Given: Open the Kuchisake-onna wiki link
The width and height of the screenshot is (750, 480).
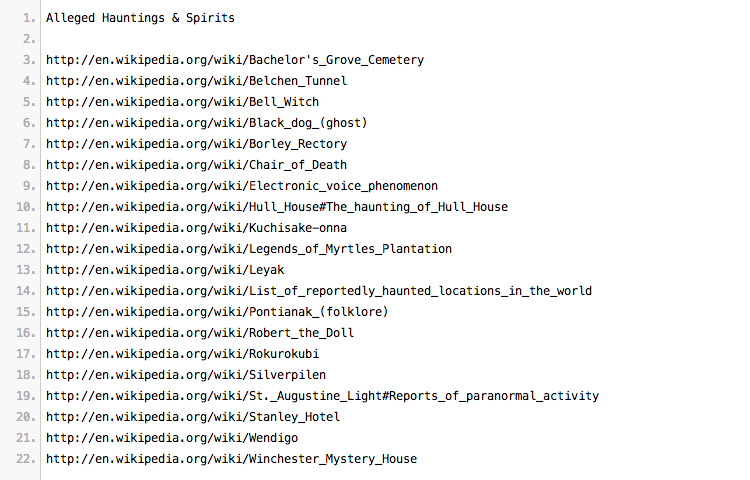Looking at the screenshot, I should (x=196, y=228).
